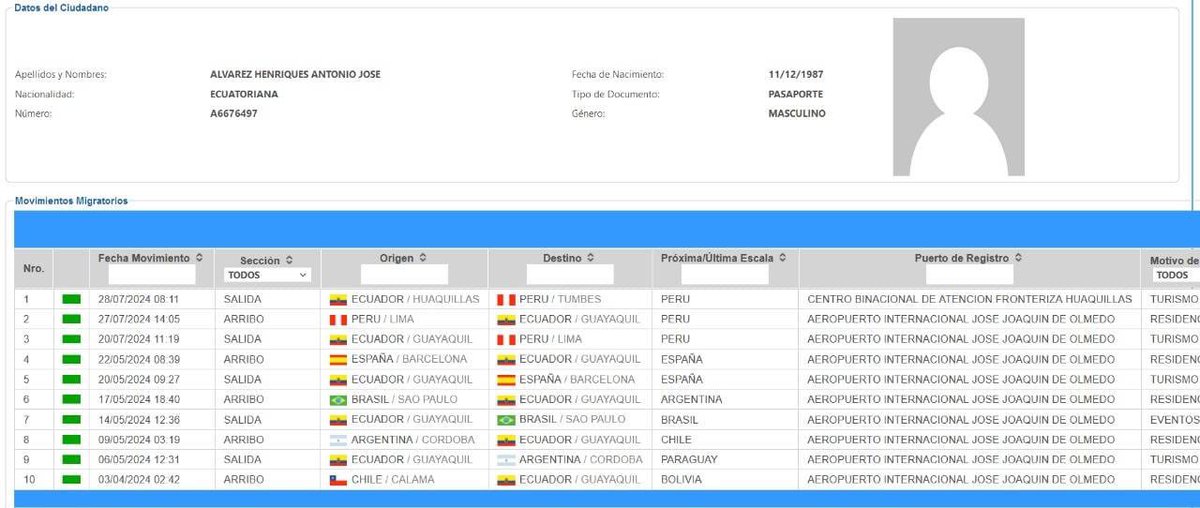
Task: Toggle sorting on the Origen column
Action: click(x=423, y=258)
